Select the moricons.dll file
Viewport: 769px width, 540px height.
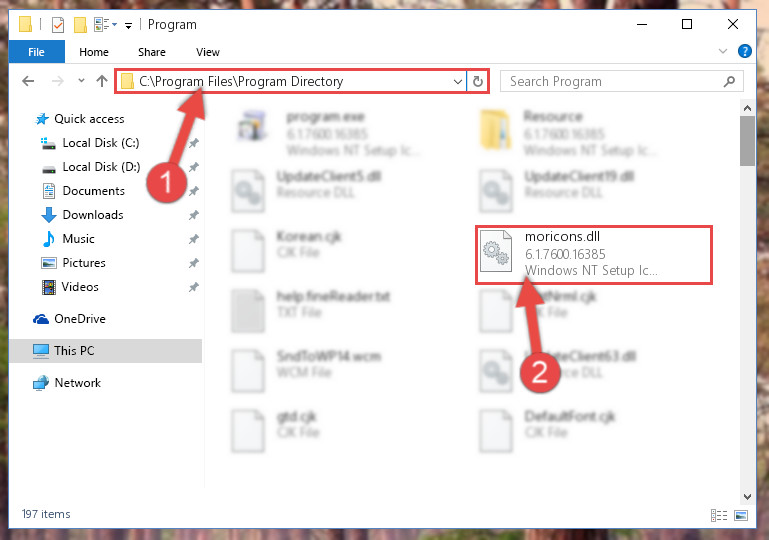click(x=593, y=255)
